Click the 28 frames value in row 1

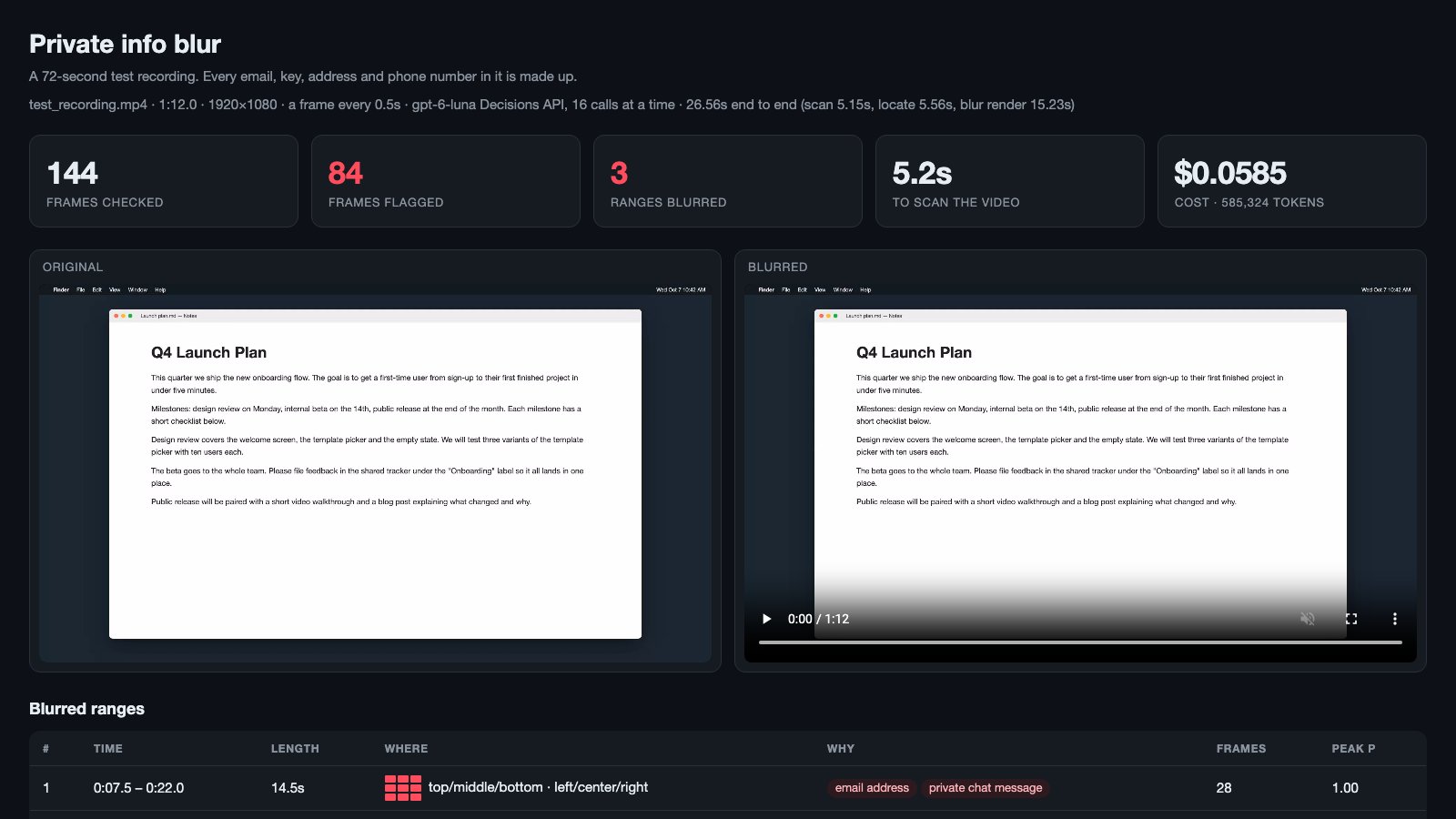(1224, 788)
